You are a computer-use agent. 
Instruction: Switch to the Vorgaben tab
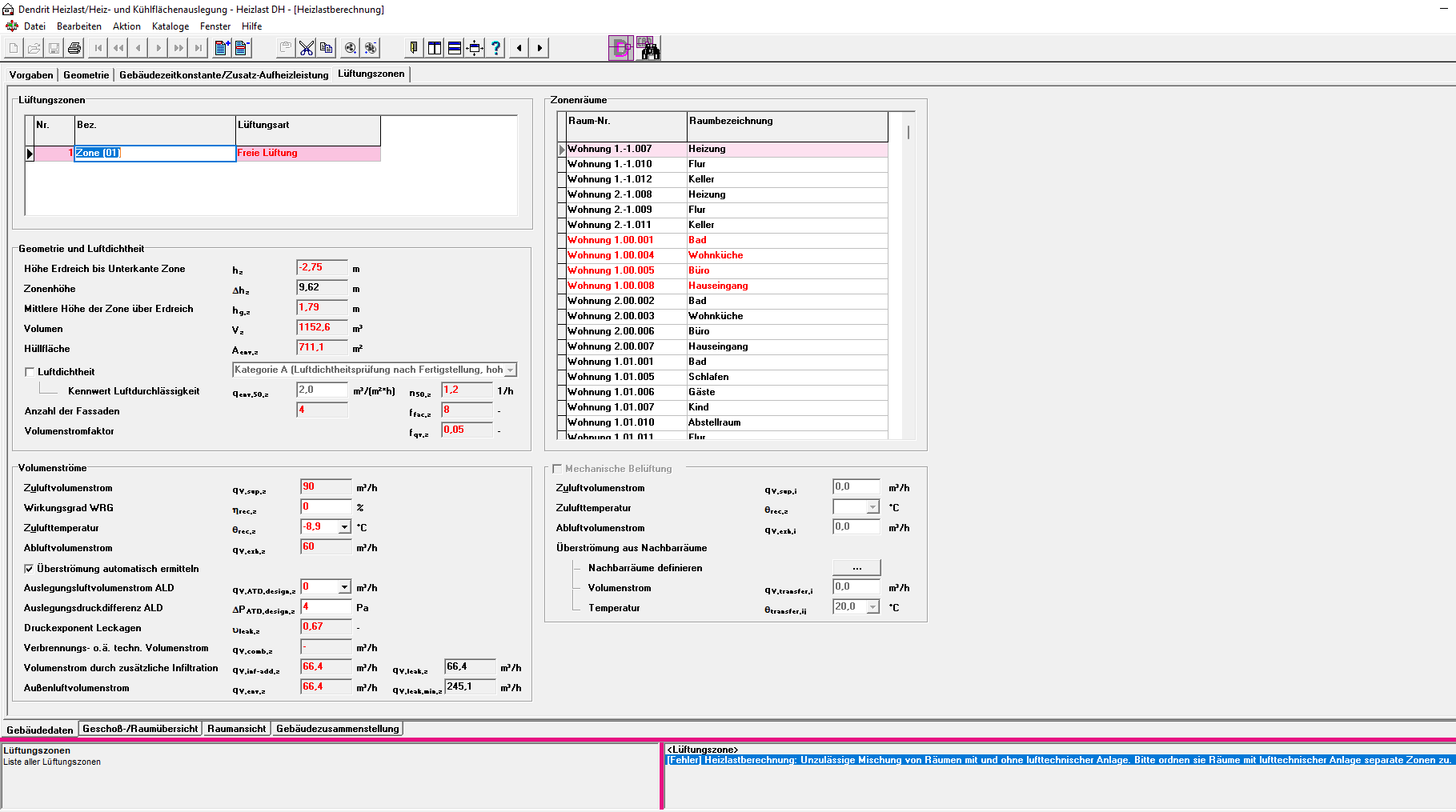(31, 74)
